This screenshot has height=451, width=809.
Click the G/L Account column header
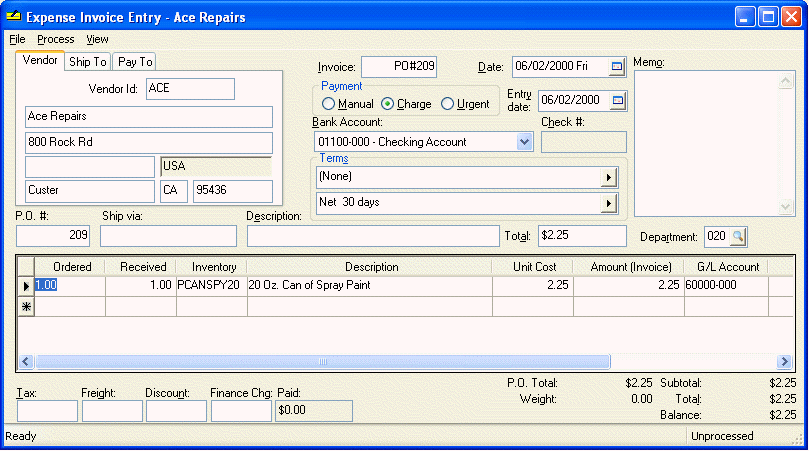click(726, 267)
